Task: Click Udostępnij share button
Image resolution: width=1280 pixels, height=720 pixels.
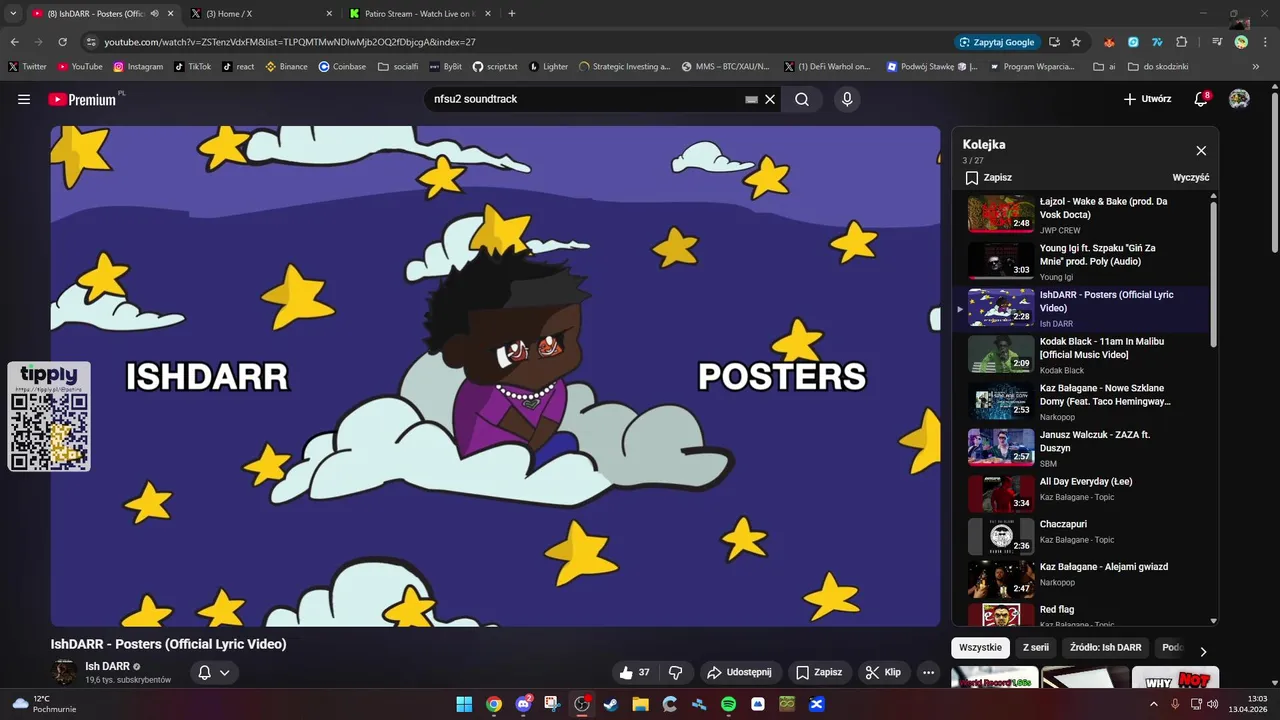Action: tap(739, 672)
